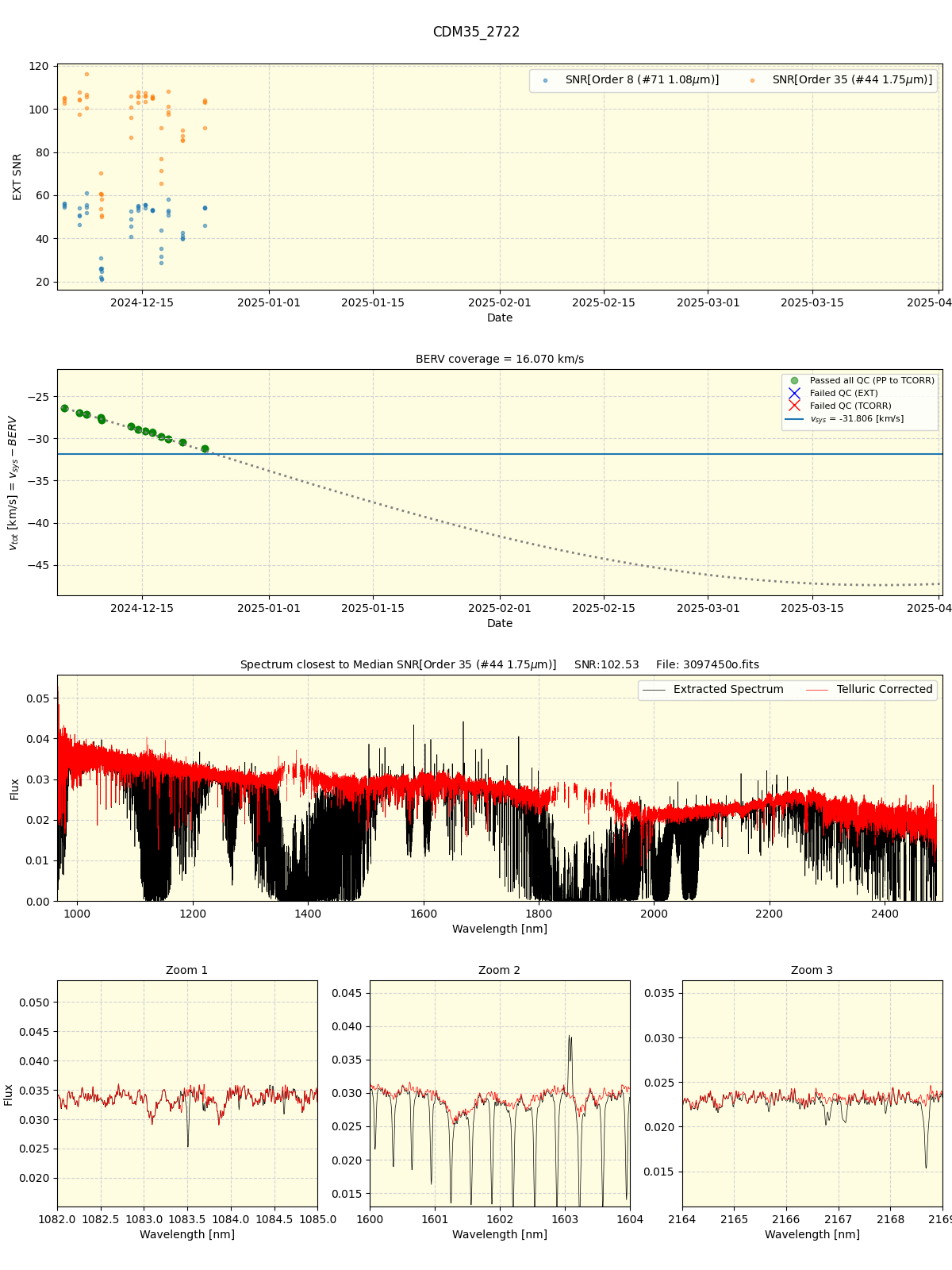Click the Zoom 2 panel title
The height and width of the screenshot is (1270, 952).
[x=500, y=970]
